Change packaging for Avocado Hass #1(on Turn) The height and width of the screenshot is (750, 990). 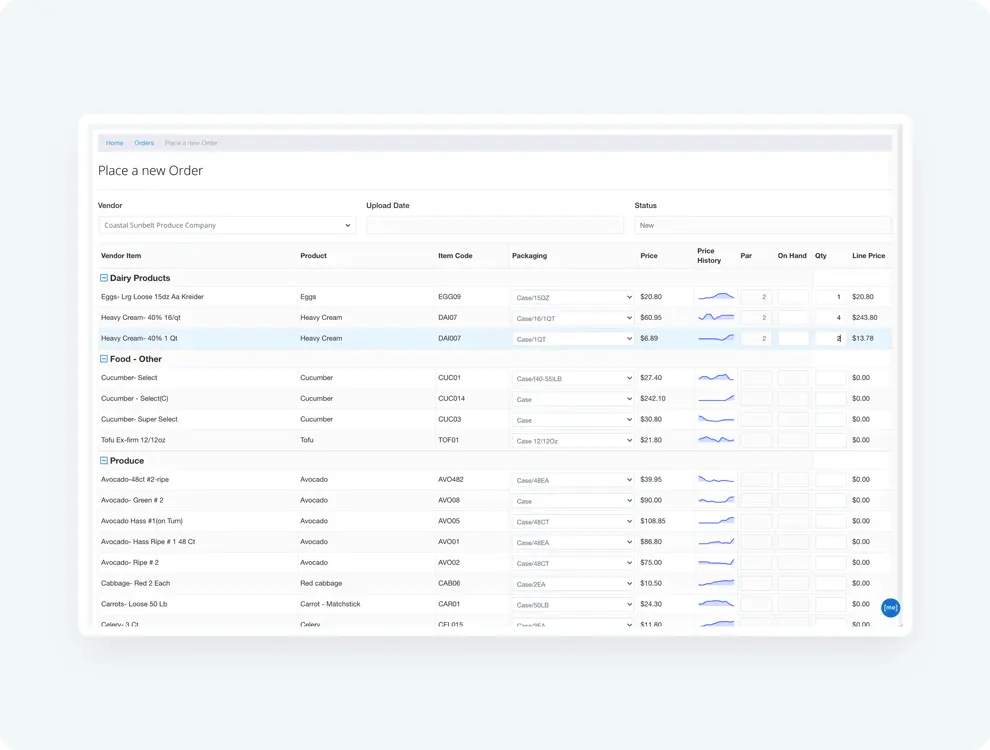coord(573,522)
